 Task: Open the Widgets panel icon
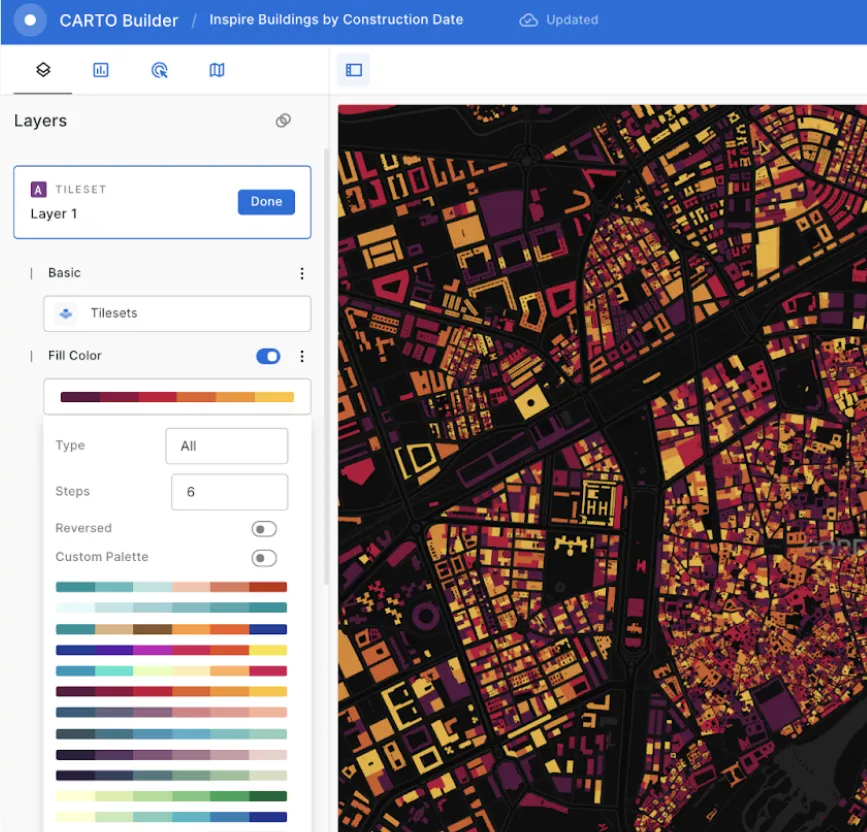100,69
